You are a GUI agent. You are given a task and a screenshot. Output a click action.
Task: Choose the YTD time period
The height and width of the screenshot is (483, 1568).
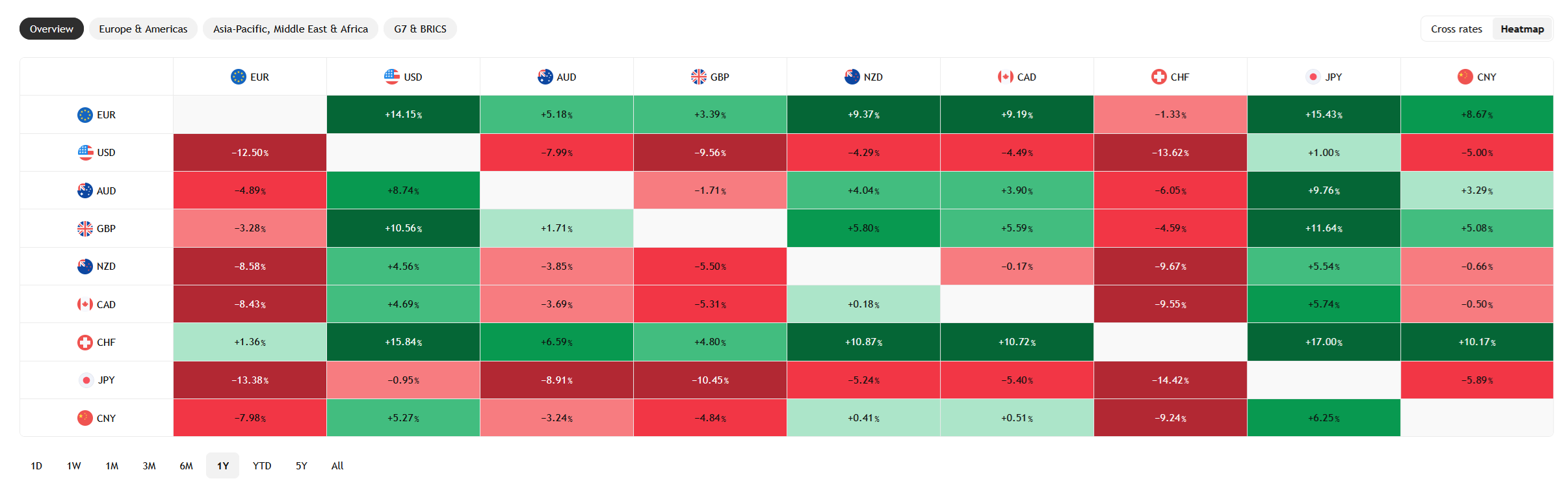coord(262,465)
